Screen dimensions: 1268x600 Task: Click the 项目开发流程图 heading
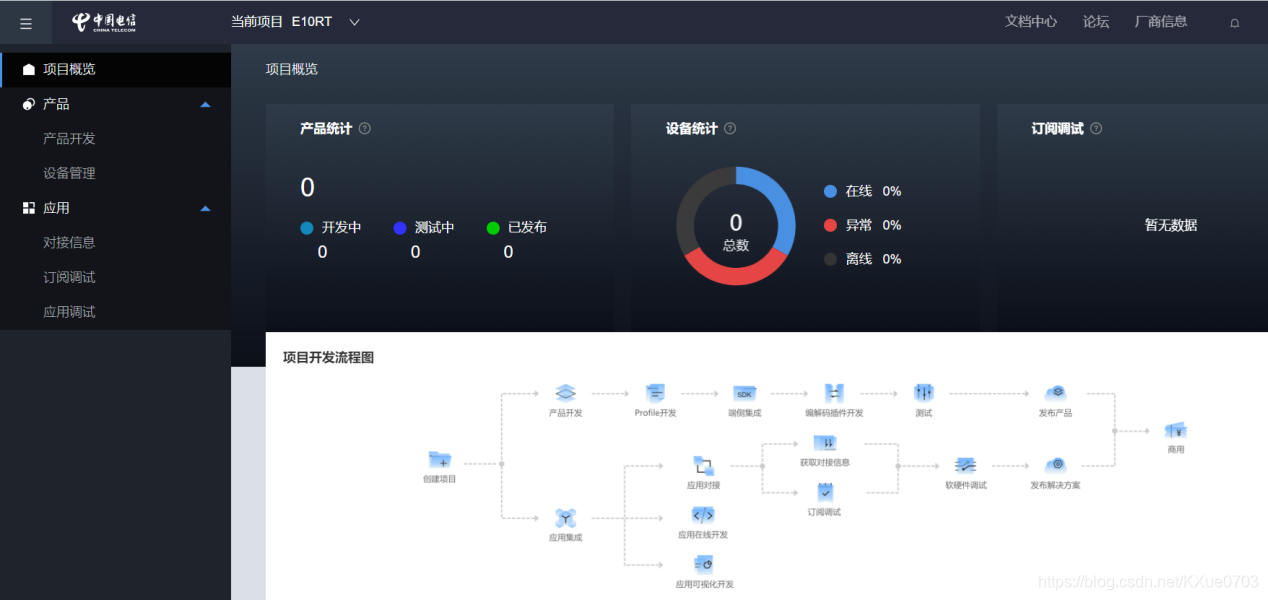[x=328, y=357]
